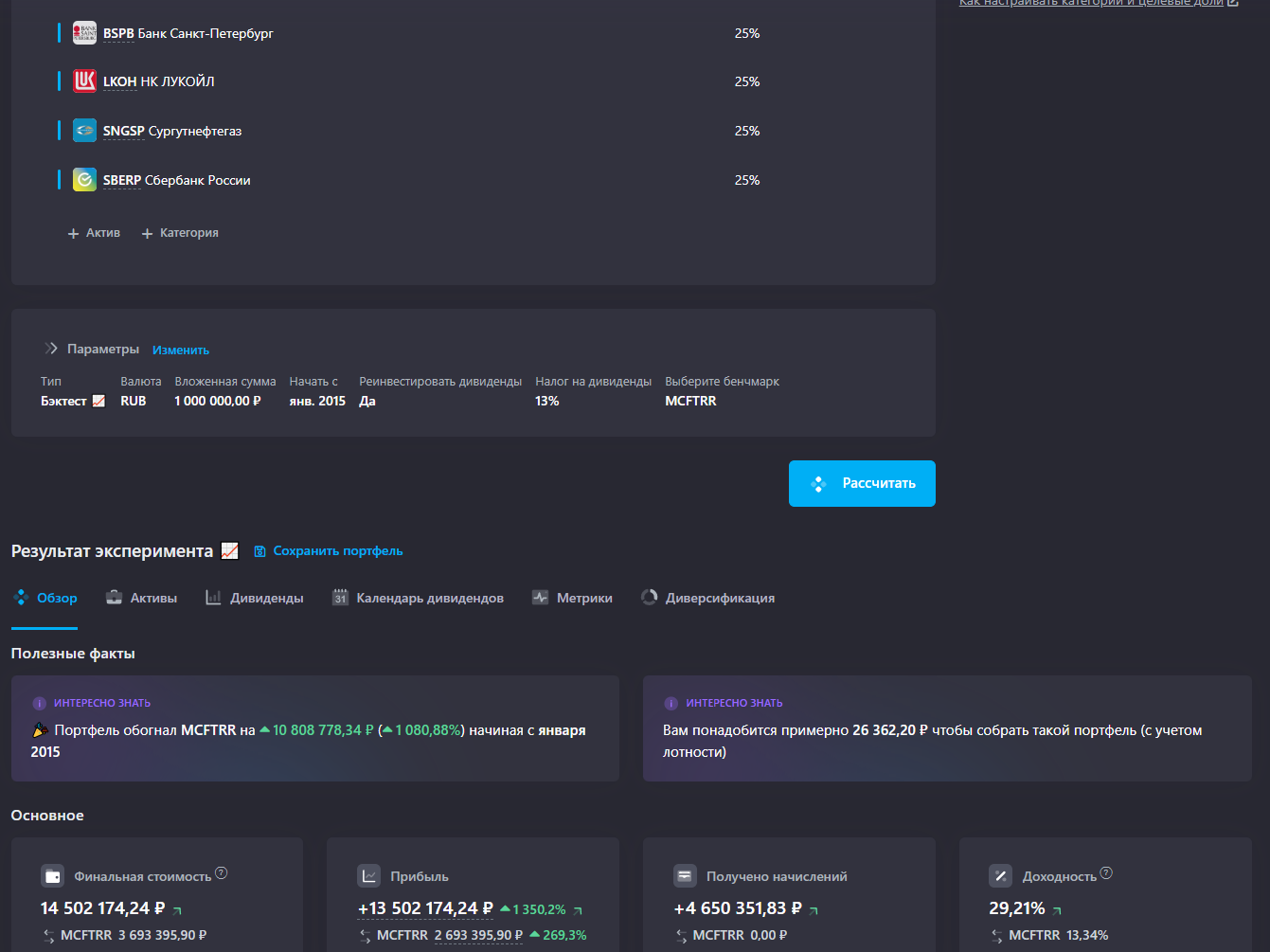Click the BSPB bank logo icon
The height and width of the screenshot is (952, 1270).
[x=84, y=33]
